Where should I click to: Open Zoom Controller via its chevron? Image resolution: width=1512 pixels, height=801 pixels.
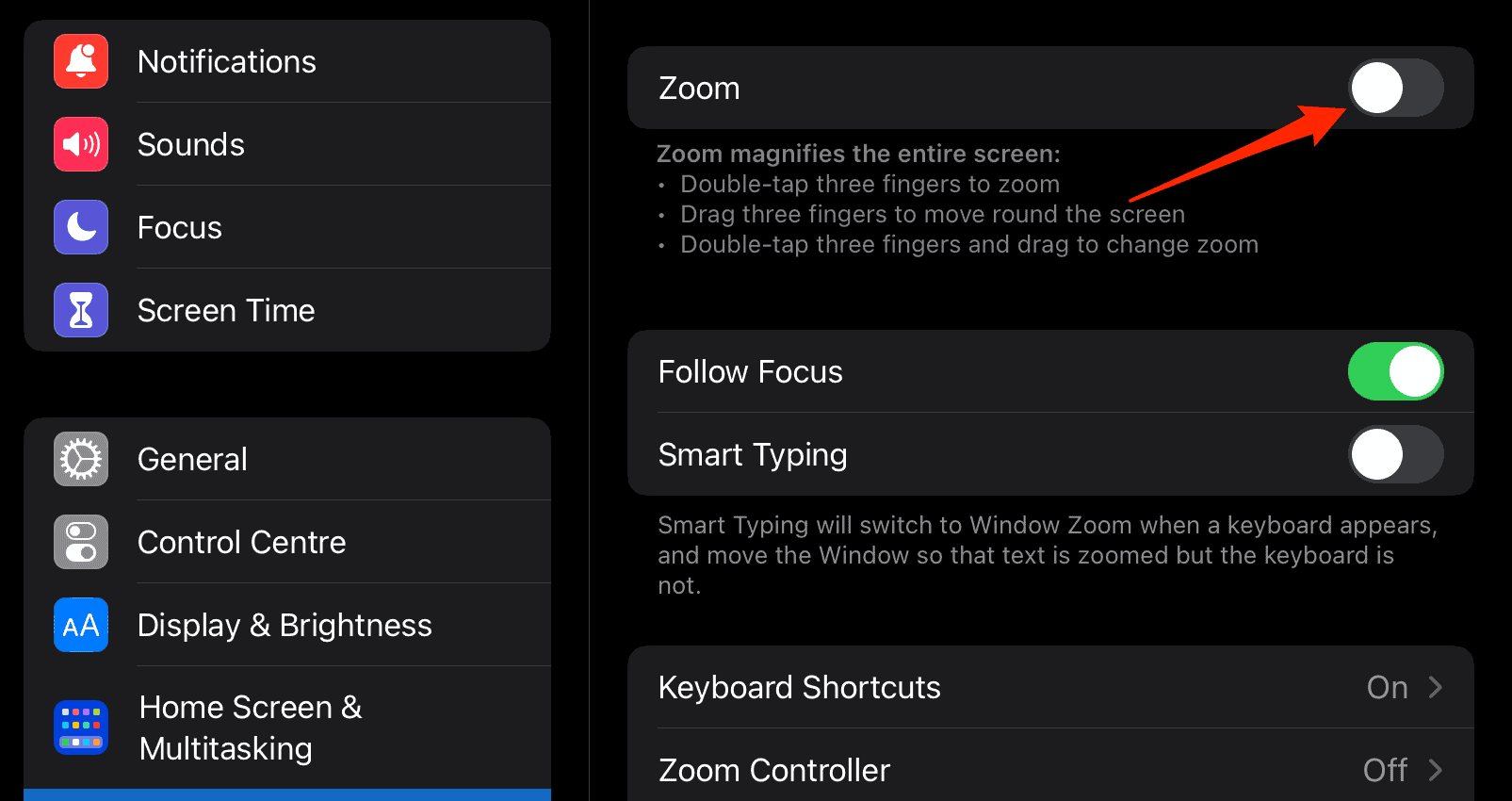click(x=1435, y=770)
